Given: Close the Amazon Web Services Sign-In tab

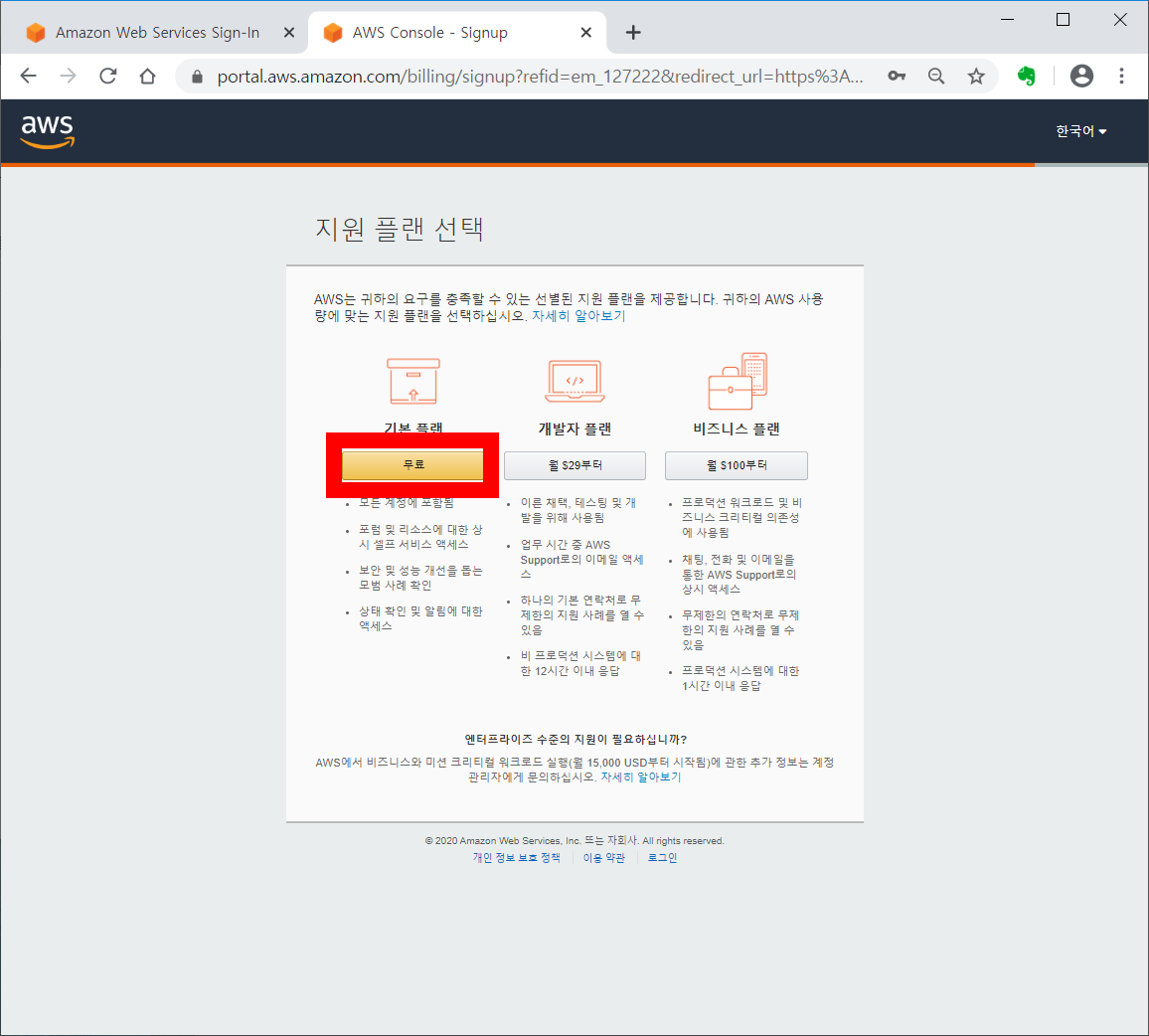Looking at the screenshot, I should click(288, 32).
